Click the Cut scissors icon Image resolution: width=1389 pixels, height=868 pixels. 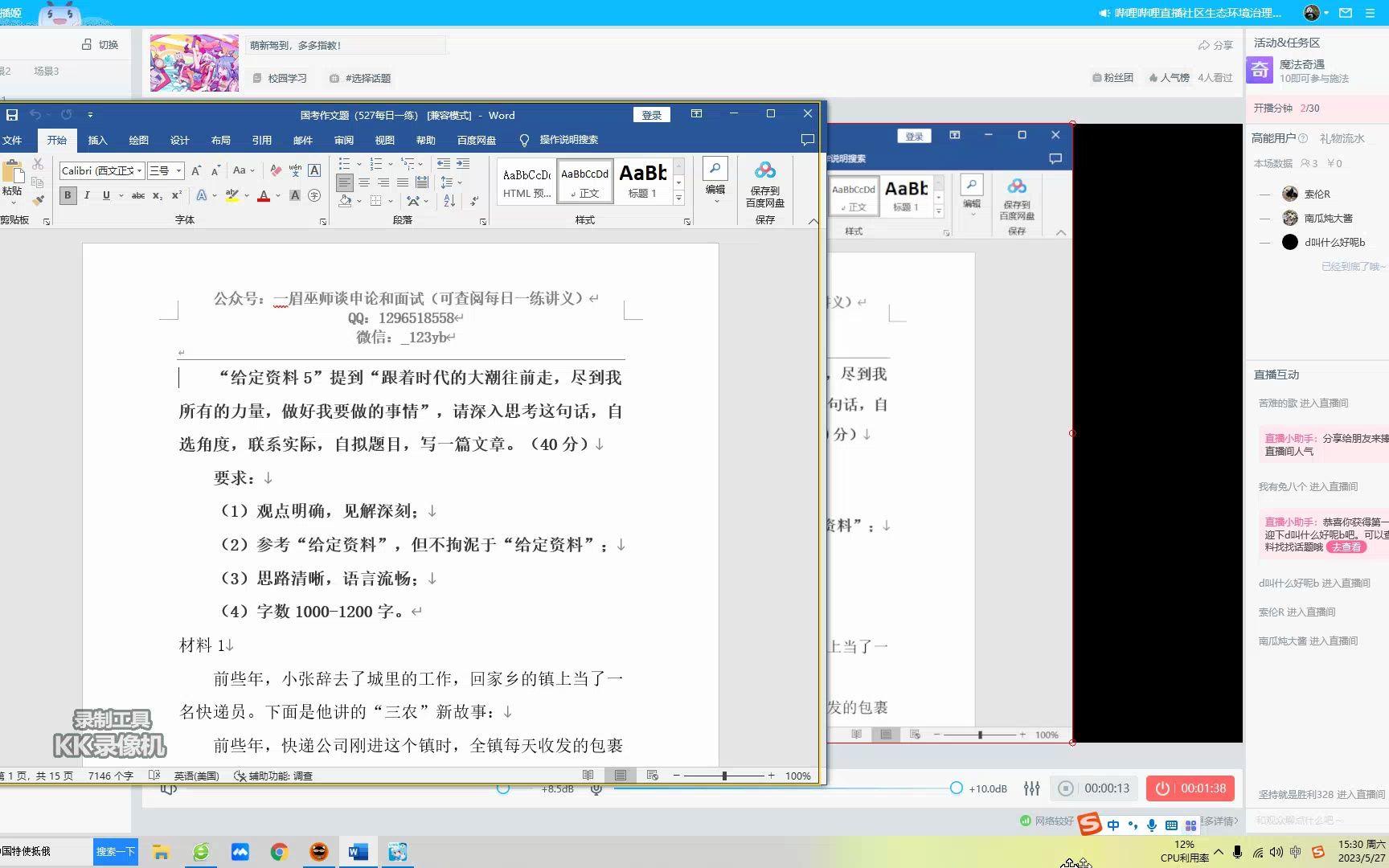tap(38, 164)
